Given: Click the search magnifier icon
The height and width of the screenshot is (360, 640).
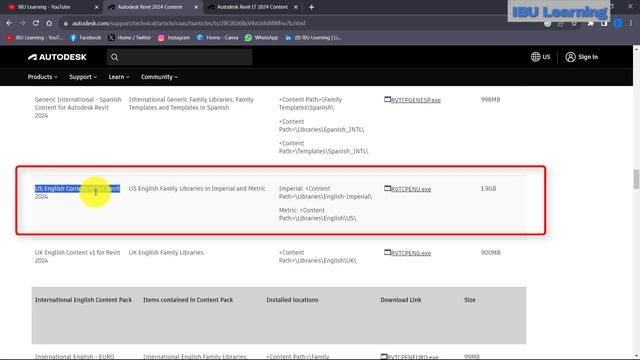Looking at the screenshot, I should (115, 57).
